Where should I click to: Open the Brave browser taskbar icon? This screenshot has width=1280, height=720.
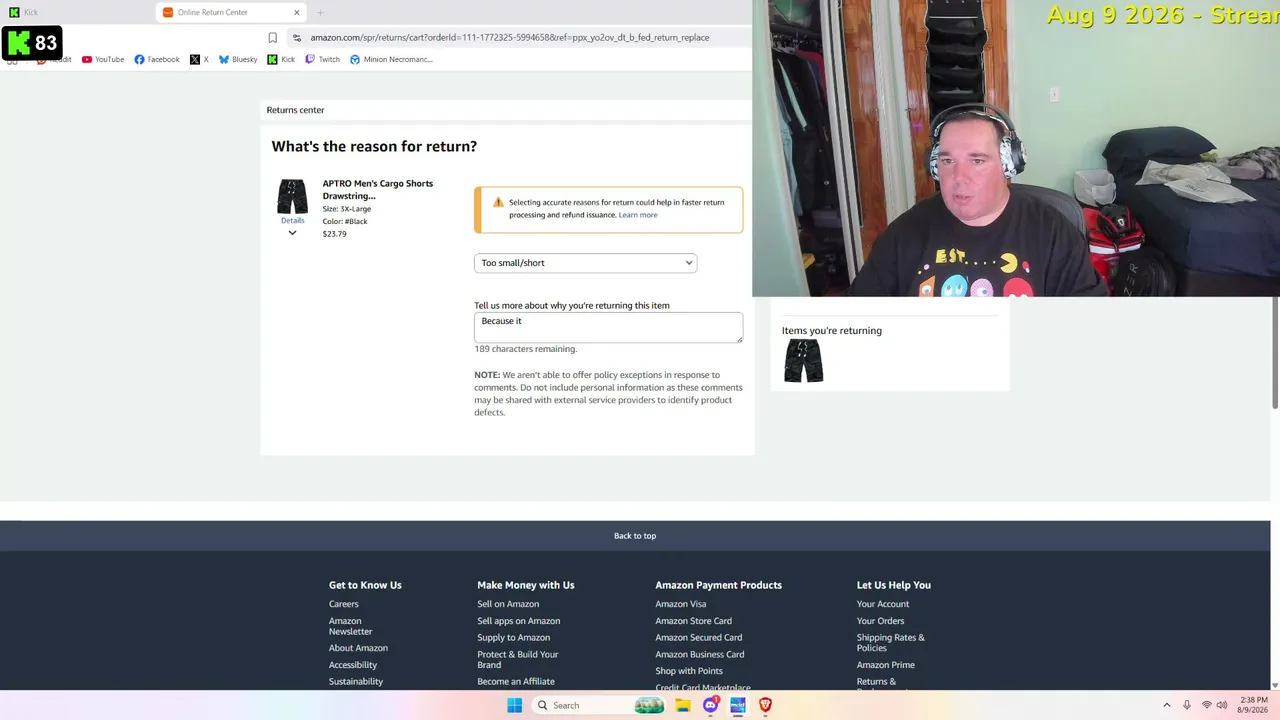point(765,705)
